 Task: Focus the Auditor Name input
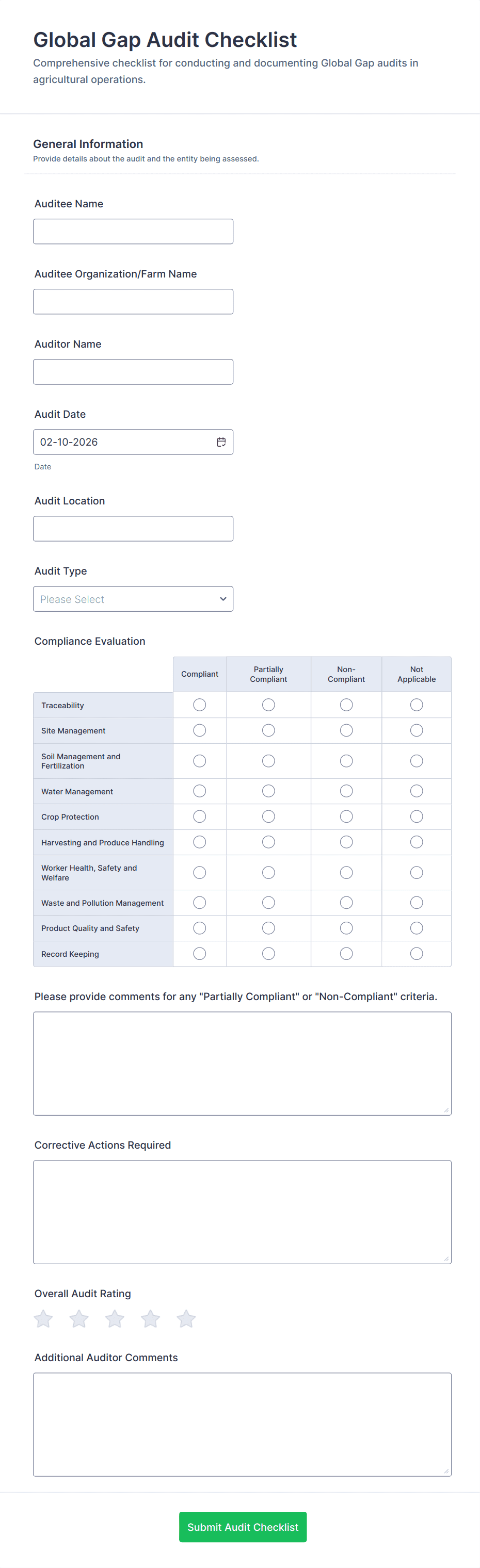coord(133,372)
